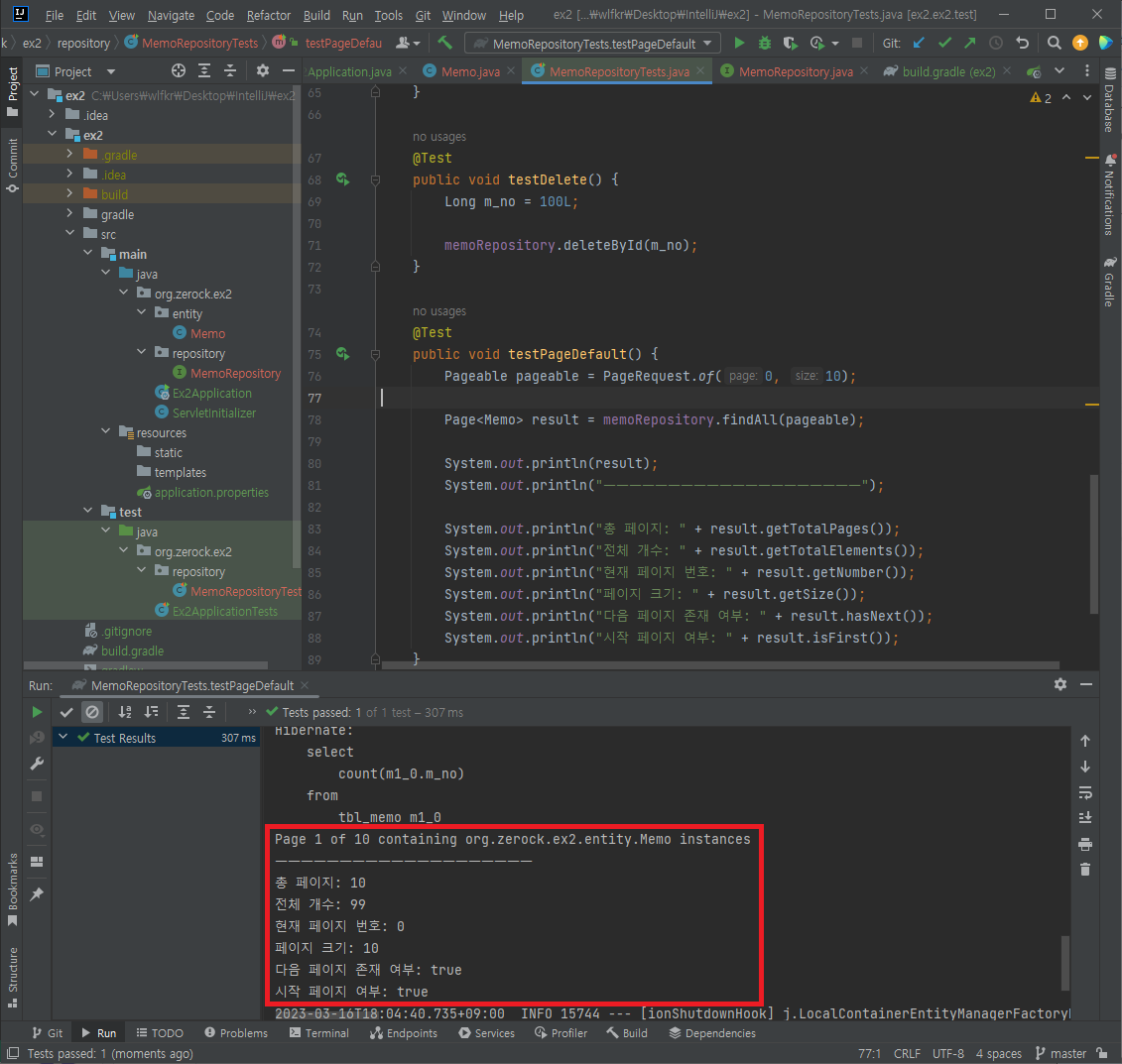Screen dimensions: 1122x1064
Task: Open the Notifications tool window
Action: click(1109, 194)
